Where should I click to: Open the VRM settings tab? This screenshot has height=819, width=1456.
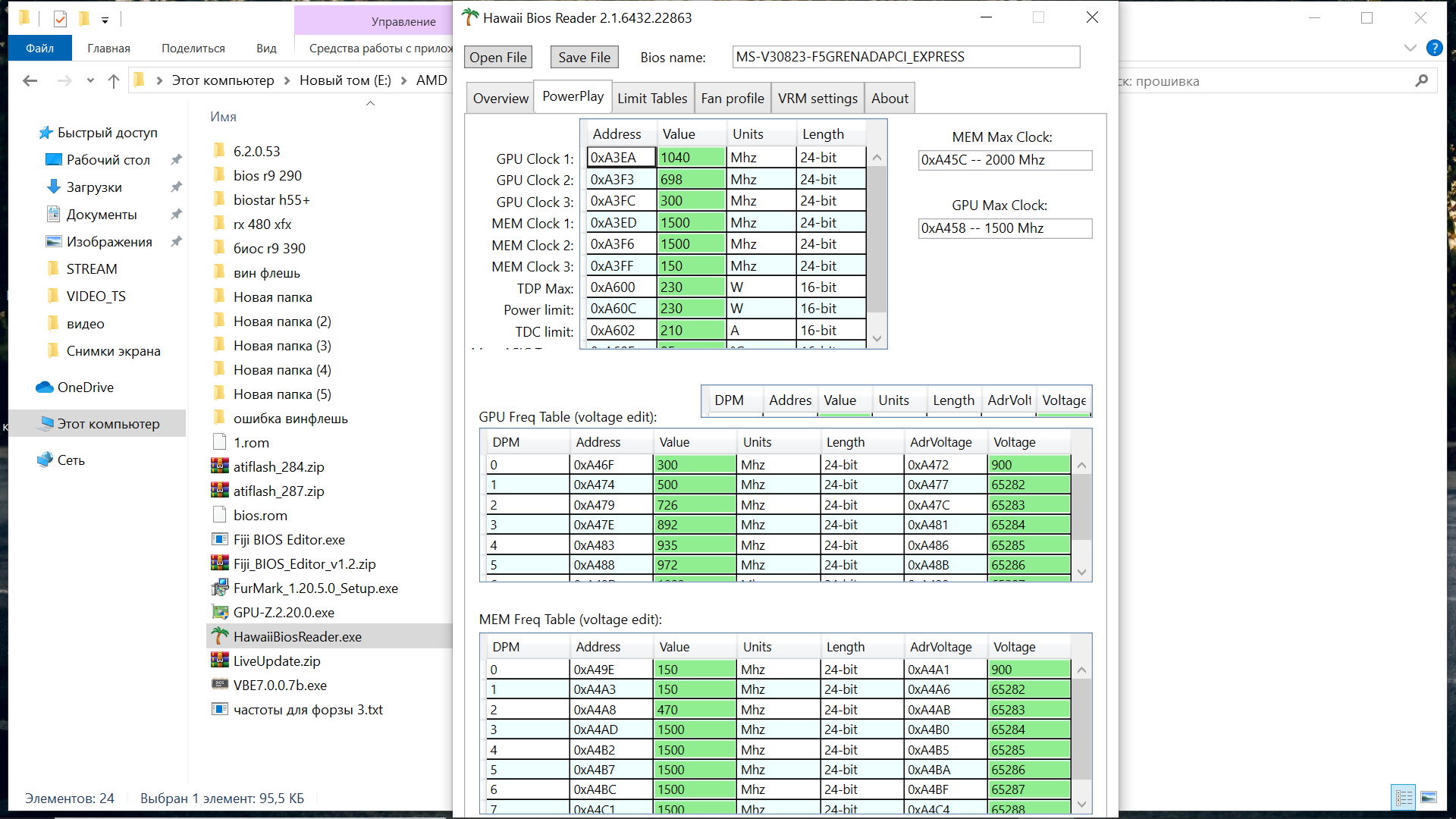(817, 98)
